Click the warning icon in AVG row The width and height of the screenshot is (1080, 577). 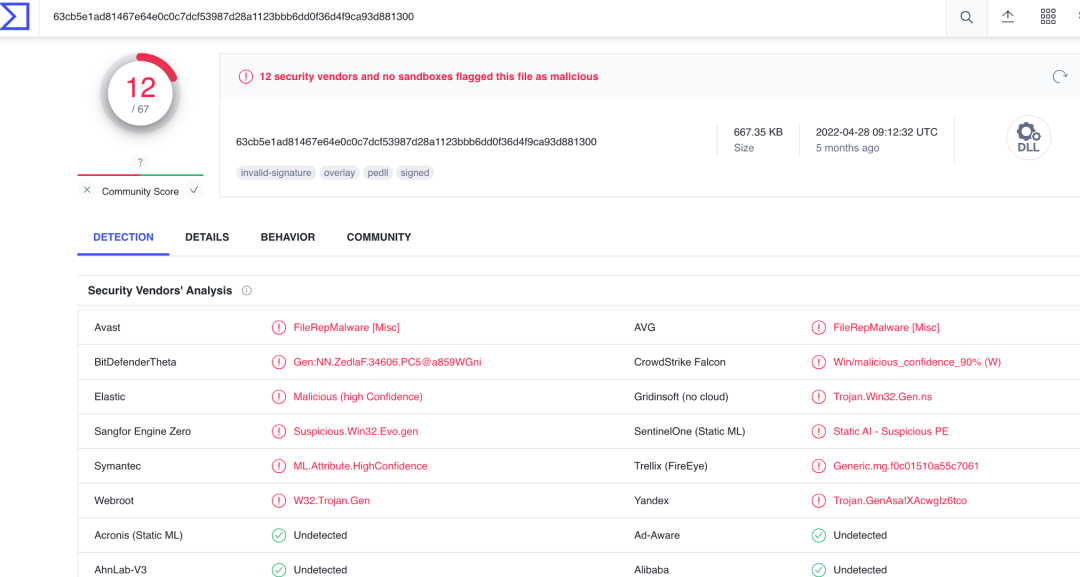pyautogui.click(x=818, y=328)
